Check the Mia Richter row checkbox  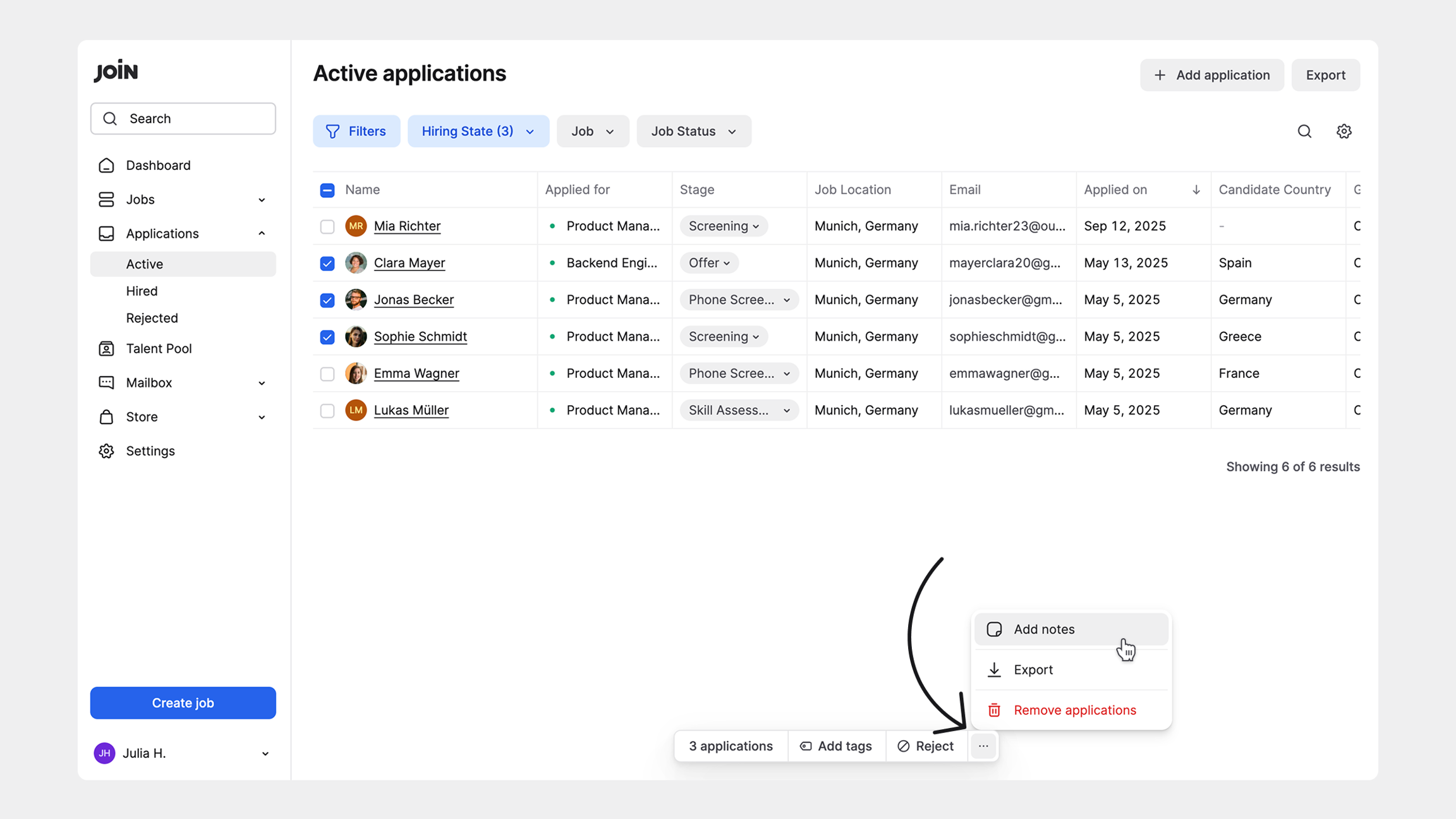(x=327, y=226)
